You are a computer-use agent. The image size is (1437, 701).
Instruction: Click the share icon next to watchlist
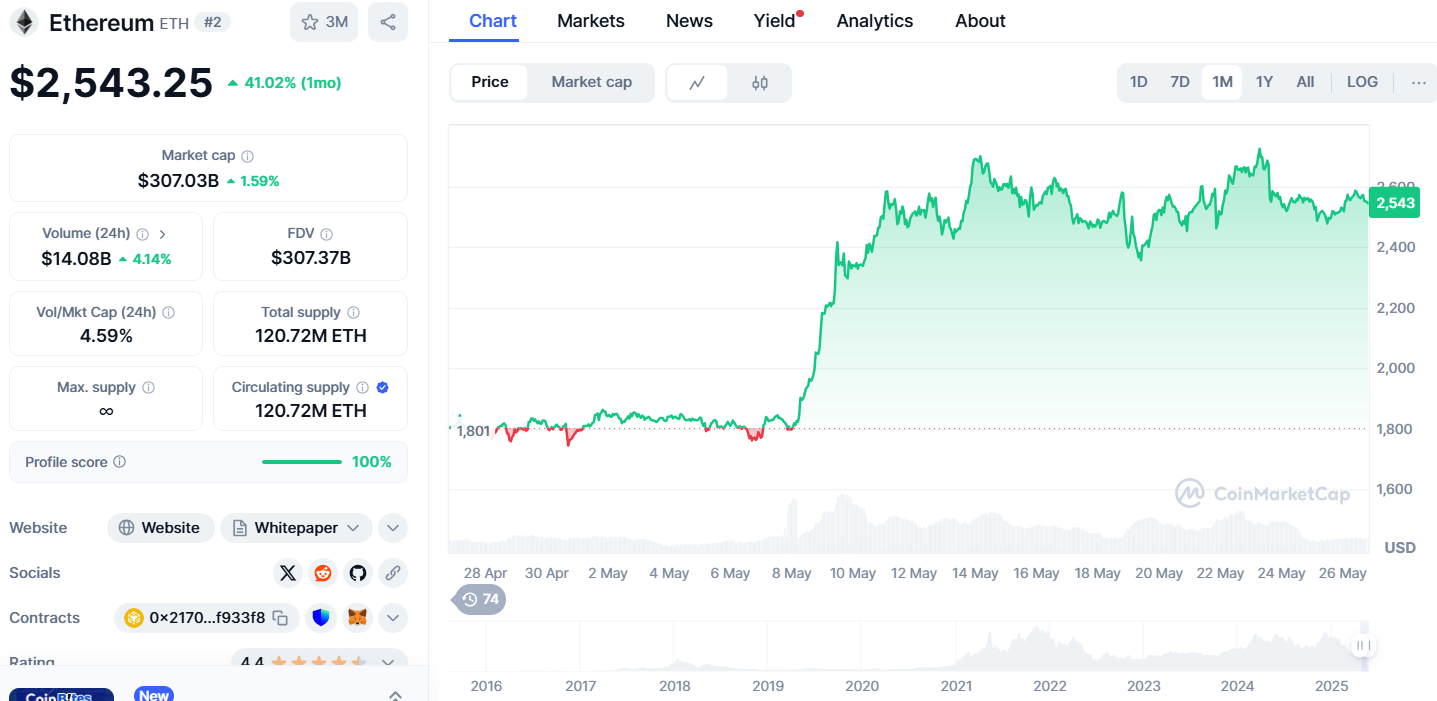click(388, 22)
